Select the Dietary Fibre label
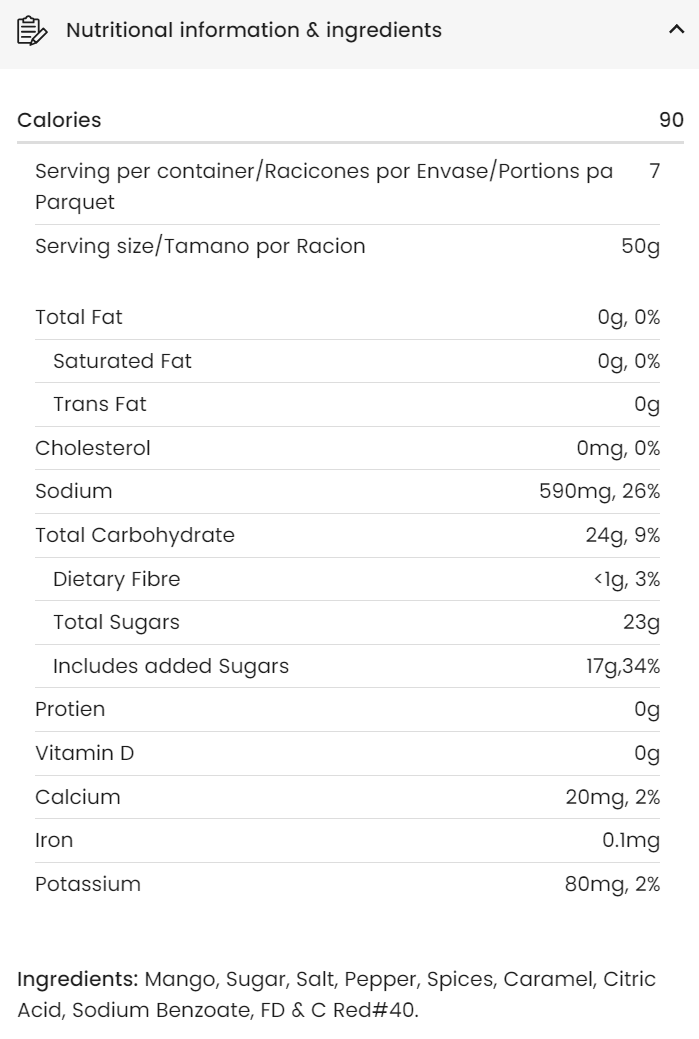The image size is (699, 1039). (116, 579)
